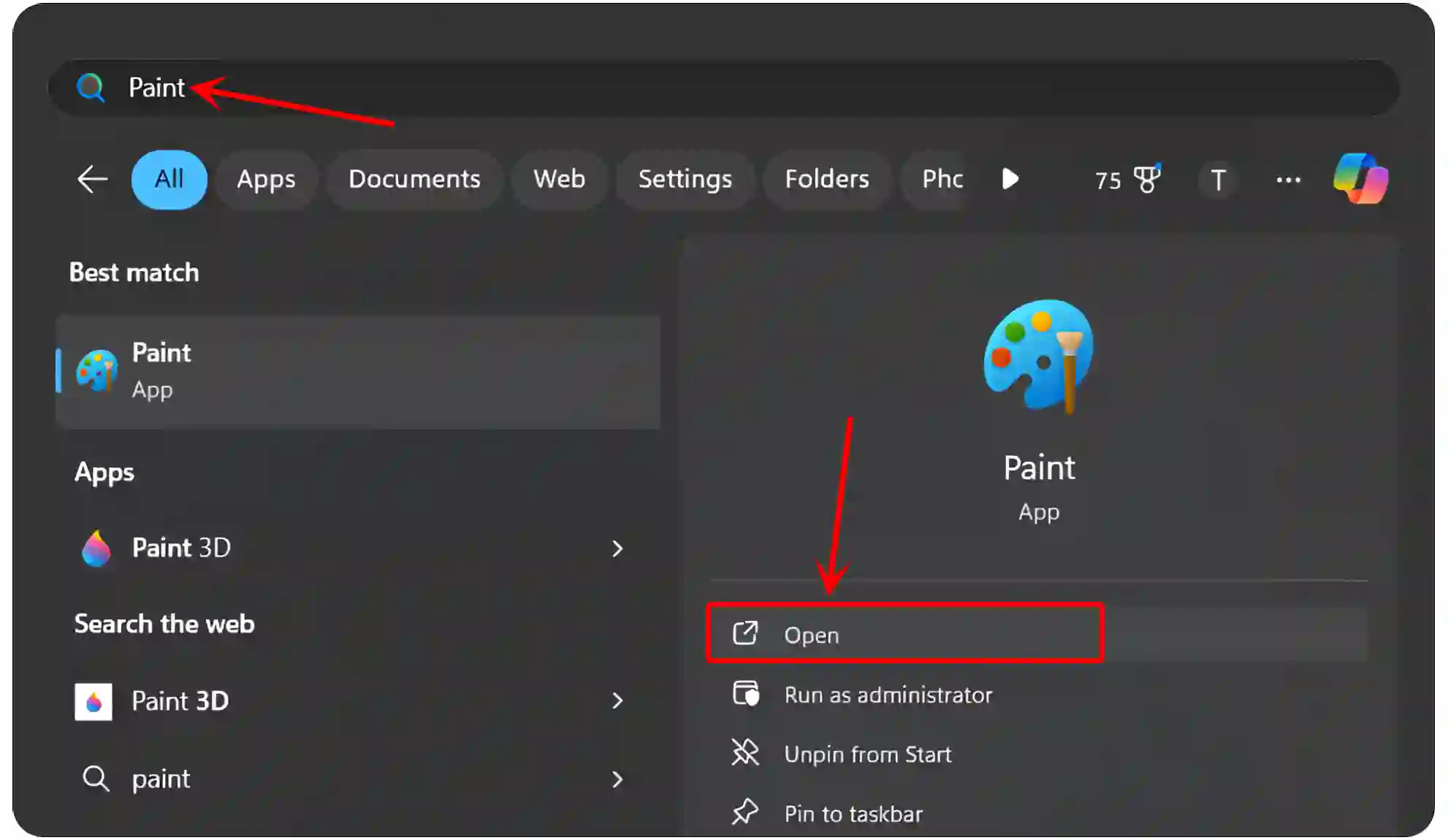The image size is (1448, 840).
Task: Show more filters with the play arrow
Action: point(1010,179)
